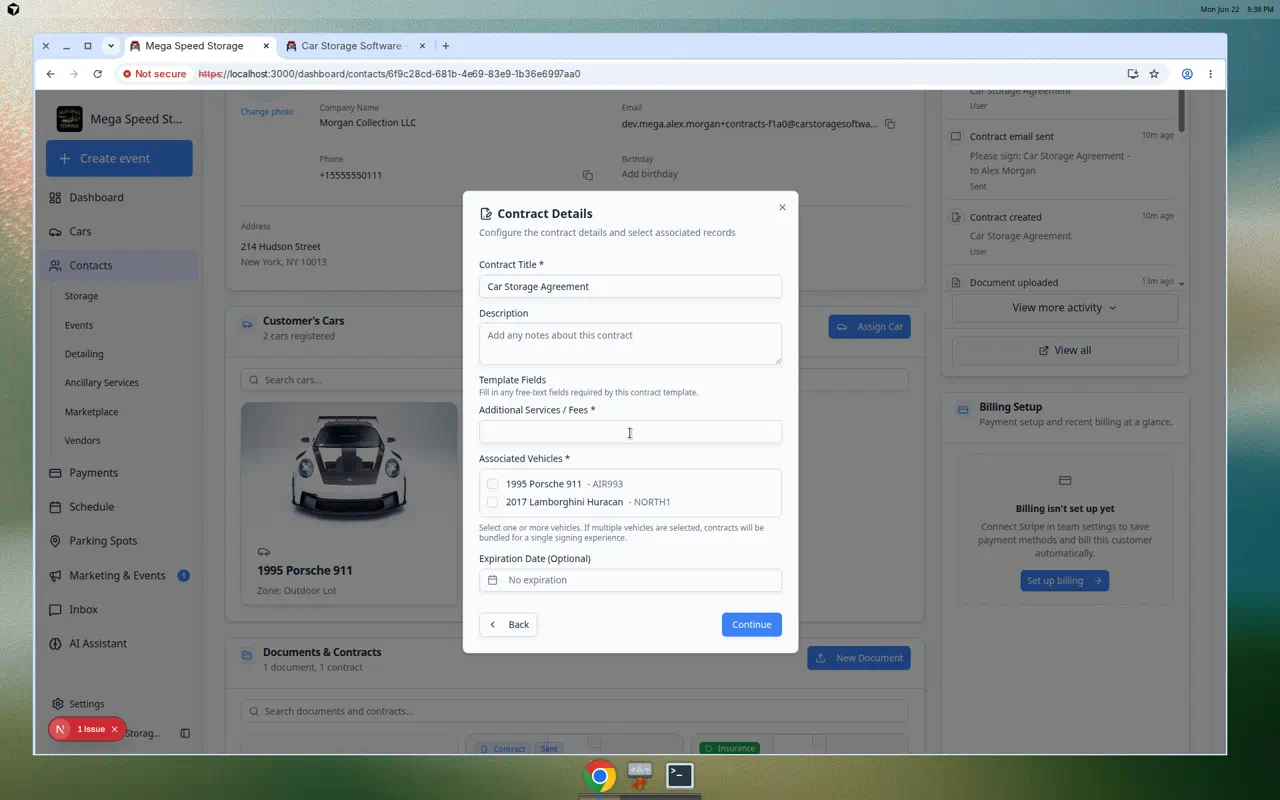The width and height of the screenshot is (1280, 800).
Task: Click the New Document button
Action: (x=859, y=658)
